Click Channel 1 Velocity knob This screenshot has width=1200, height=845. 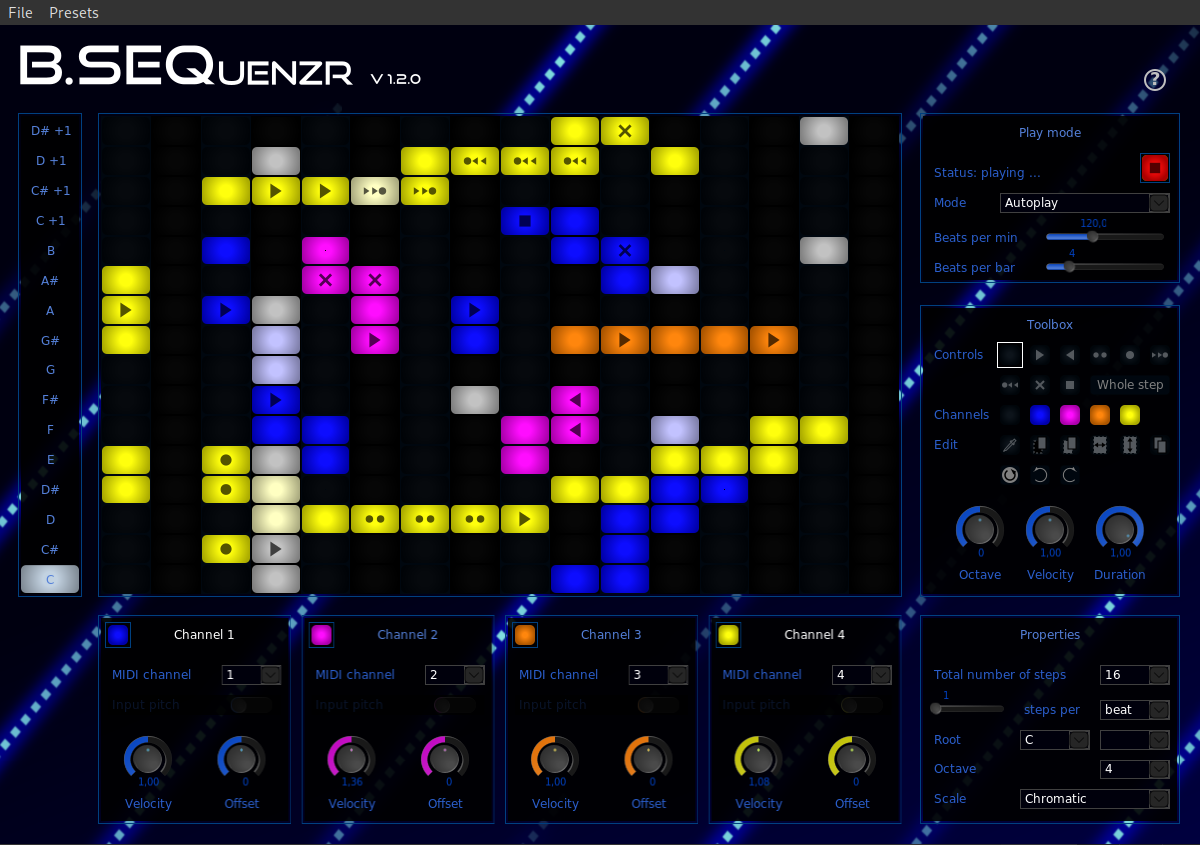[148, 758]
